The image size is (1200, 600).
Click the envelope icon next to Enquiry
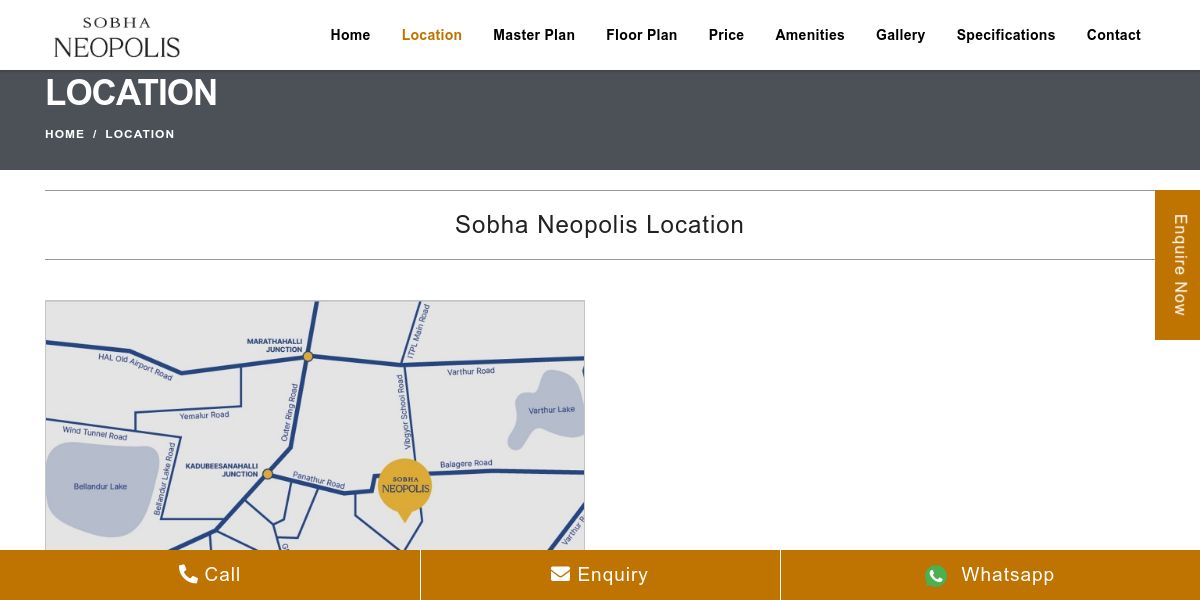tap(560, 574)
